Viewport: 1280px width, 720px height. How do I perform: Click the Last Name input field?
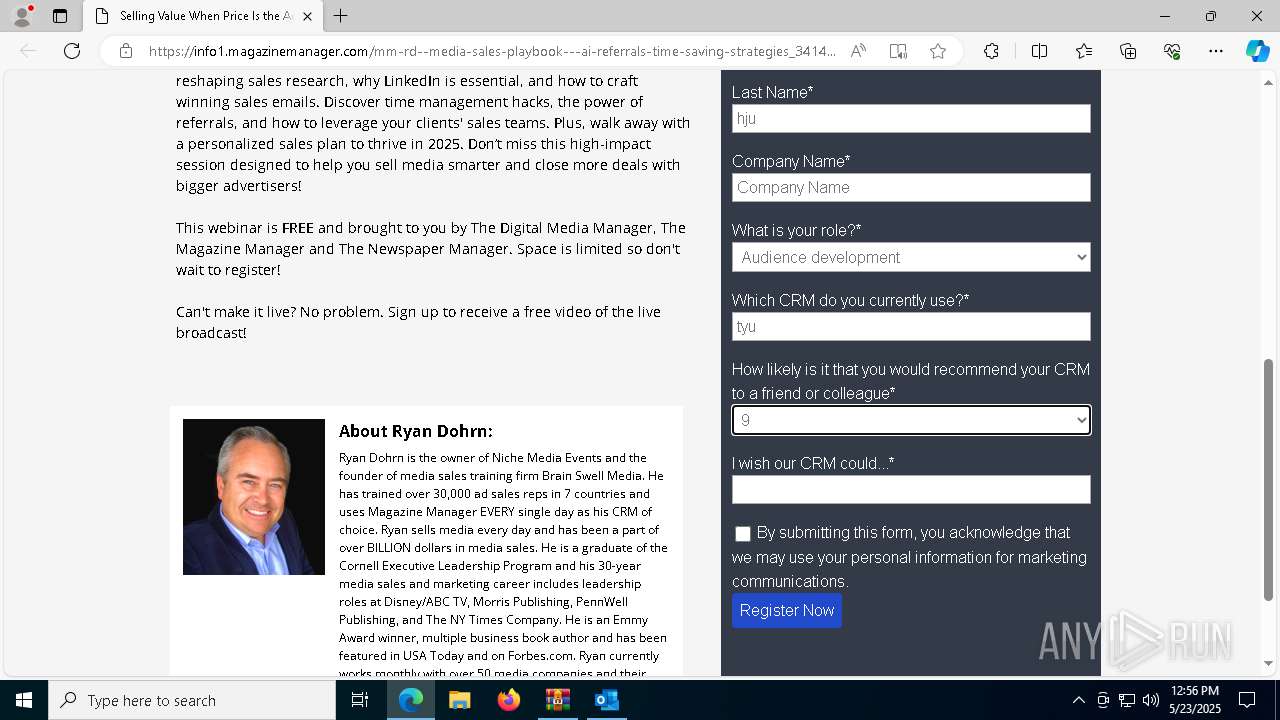coord(911,118)
